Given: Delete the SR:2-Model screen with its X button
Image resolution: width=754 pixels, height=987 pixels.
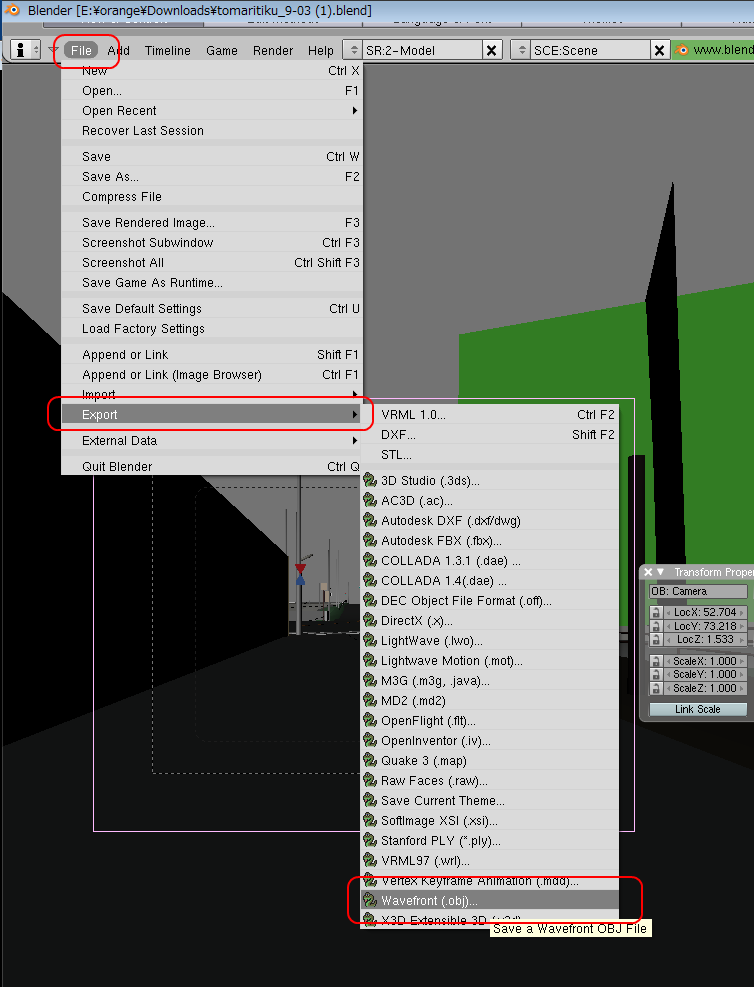Looking at the screenshot, I should 492,50.
